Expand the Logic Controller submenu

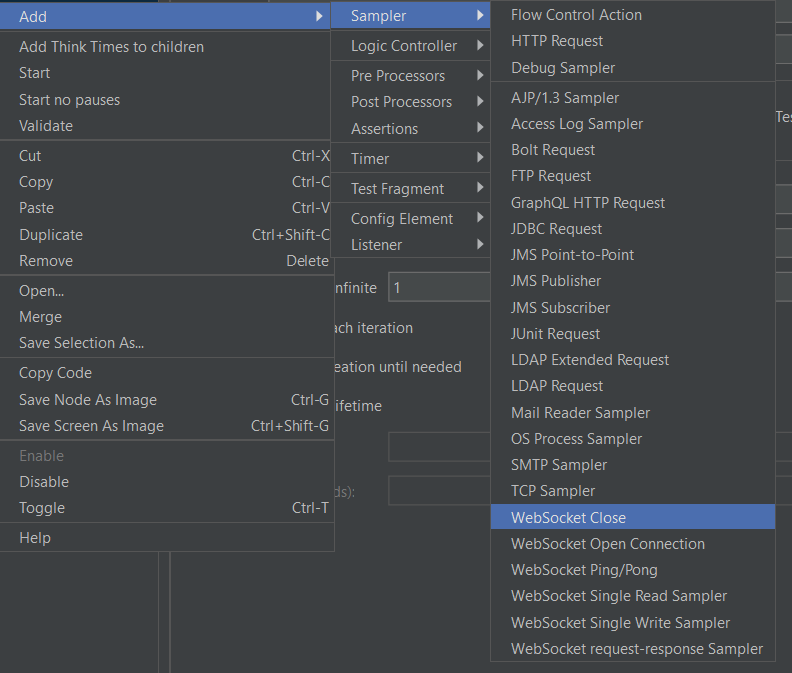pyautogui.click(x=404, y=46)
